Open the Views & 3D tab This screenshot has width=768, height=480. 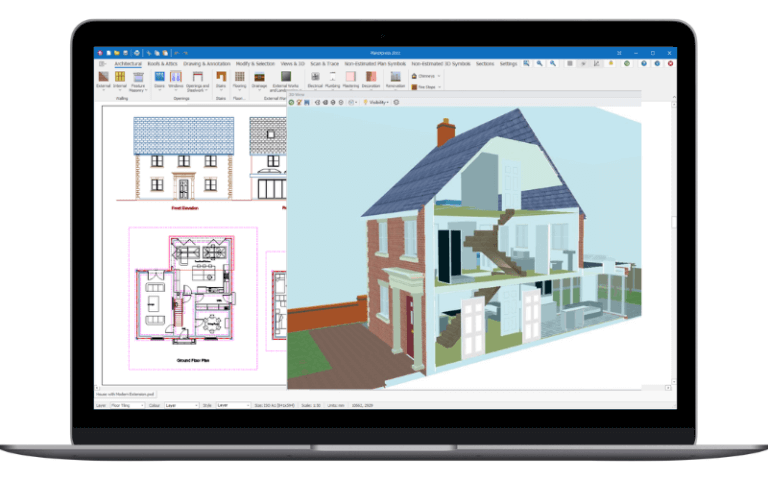(292, 64)
